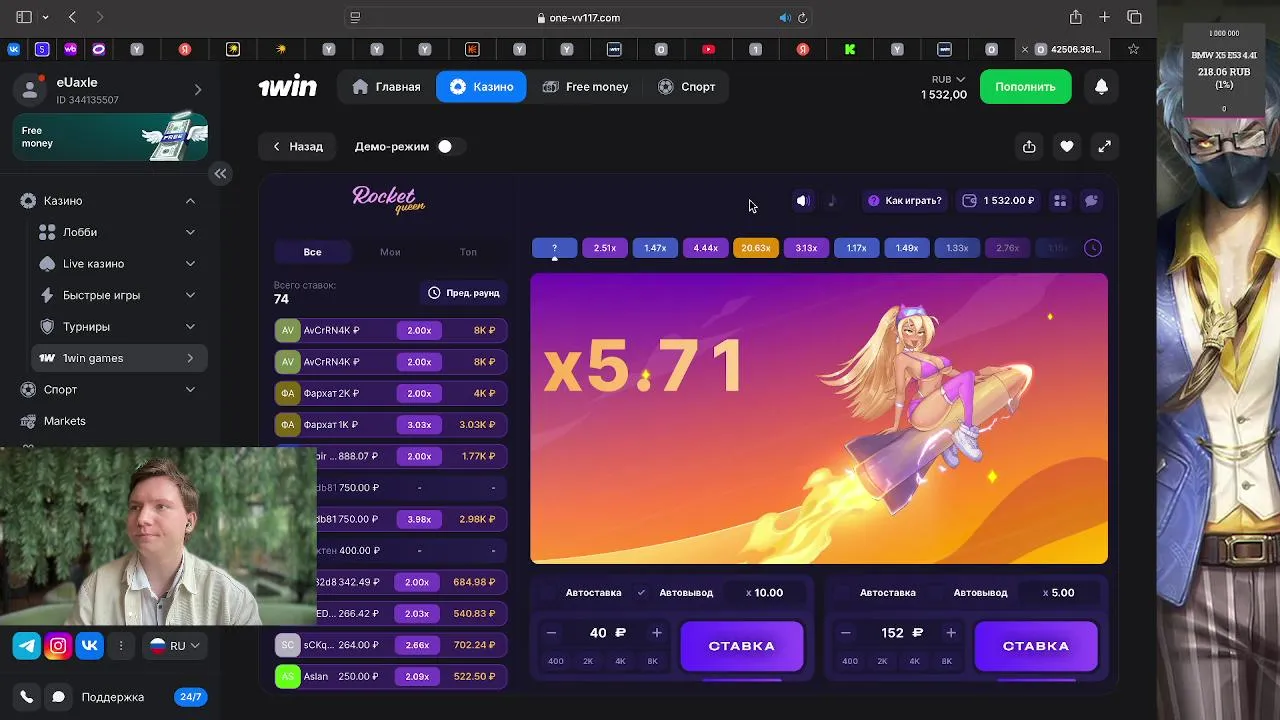The width and height of the screenshot is (1280, 720).
Task: Expand game to fullscreen icon
Action: point(1104,146)
